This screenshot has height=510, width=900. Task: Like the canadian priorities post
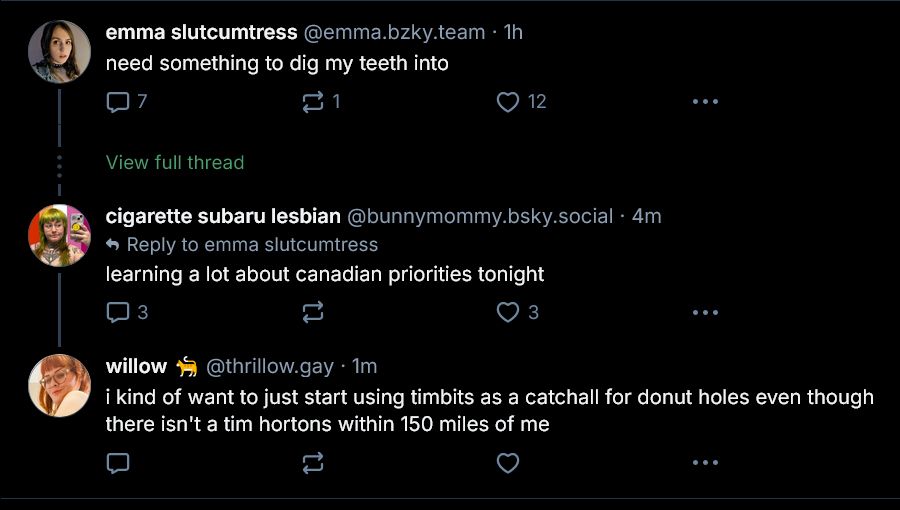[x=517, y=312]
